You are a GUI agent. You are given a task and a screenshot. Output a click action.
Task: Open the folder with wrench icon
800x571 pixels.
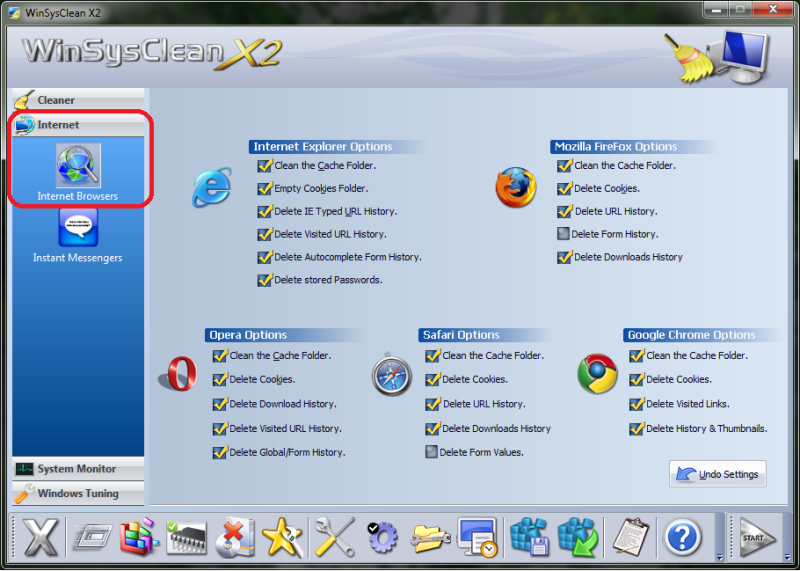[431, 540]
